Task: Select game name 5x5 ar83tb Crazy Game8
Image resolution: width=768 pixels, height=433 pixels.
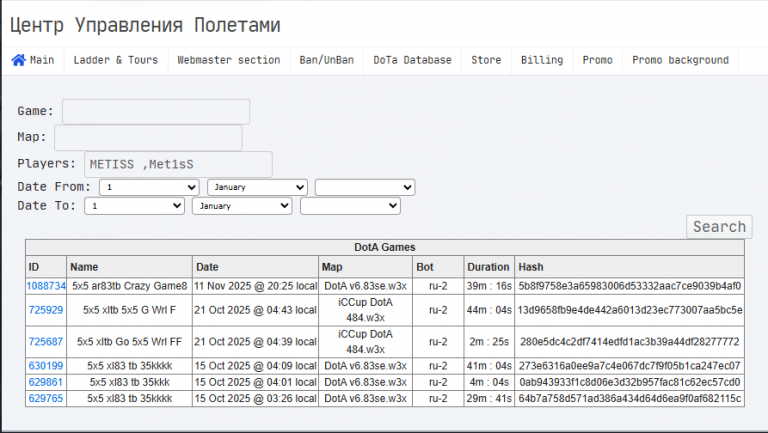Action: point(129,286)
